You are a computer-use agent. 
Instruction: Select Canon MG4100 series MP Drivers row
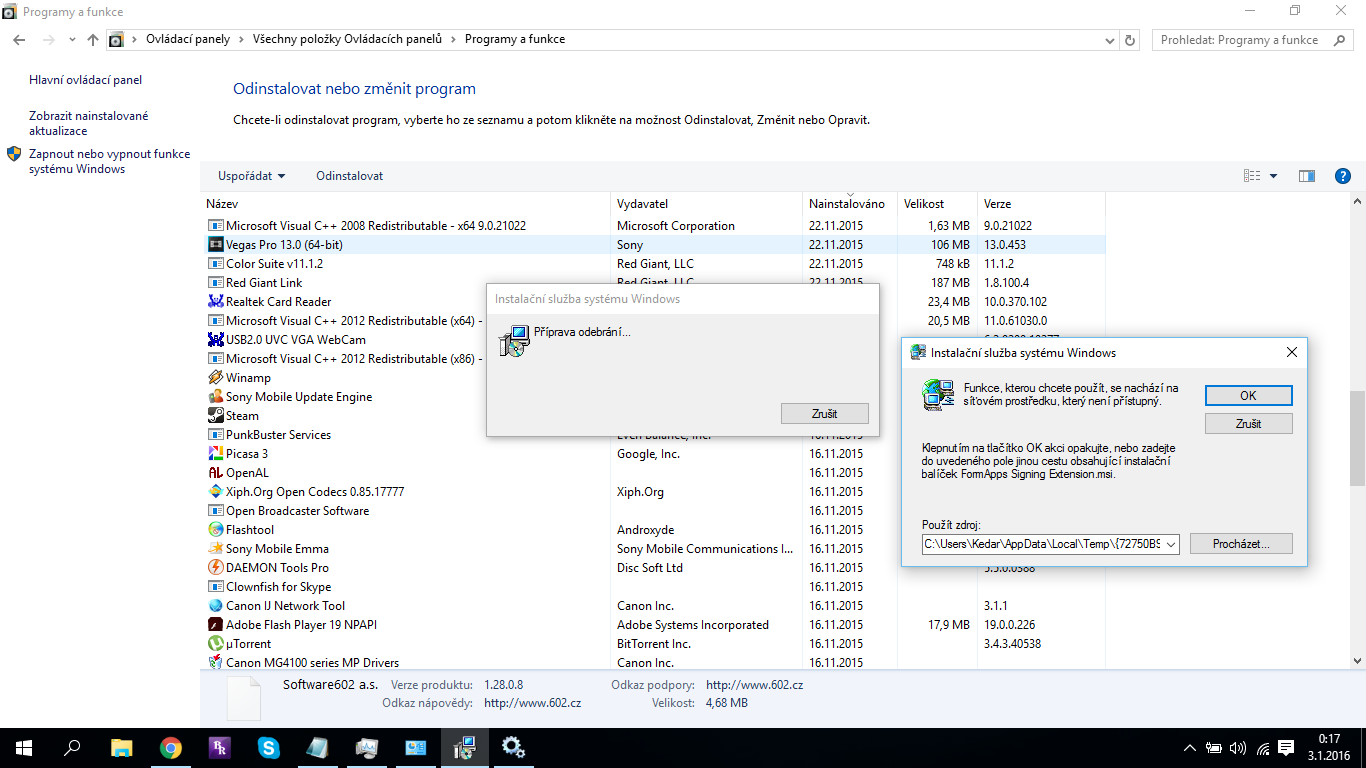pos(655,663)
